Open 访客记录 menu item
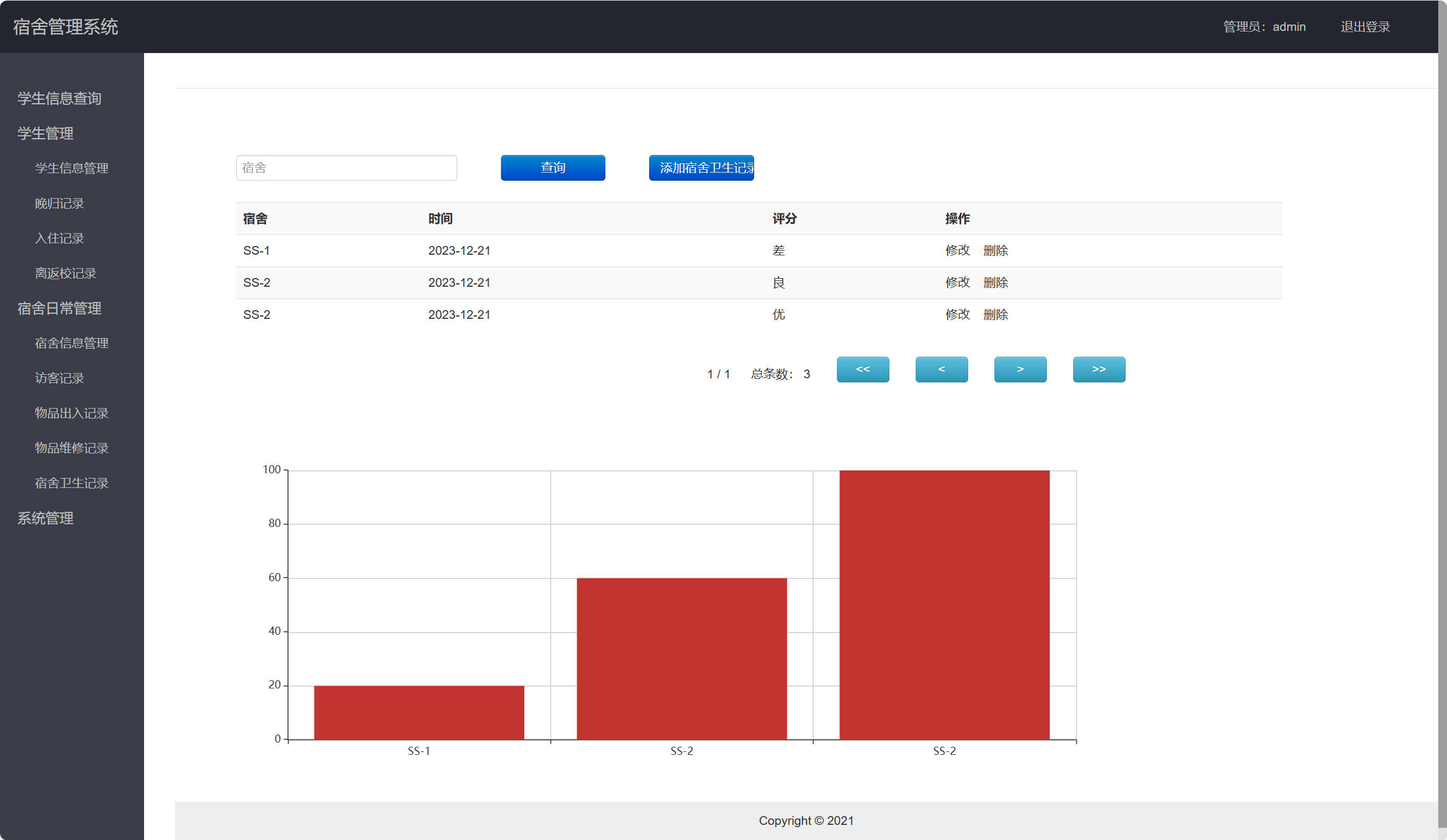The width and height of the screenshot is (1447, 840). (59, 378)
